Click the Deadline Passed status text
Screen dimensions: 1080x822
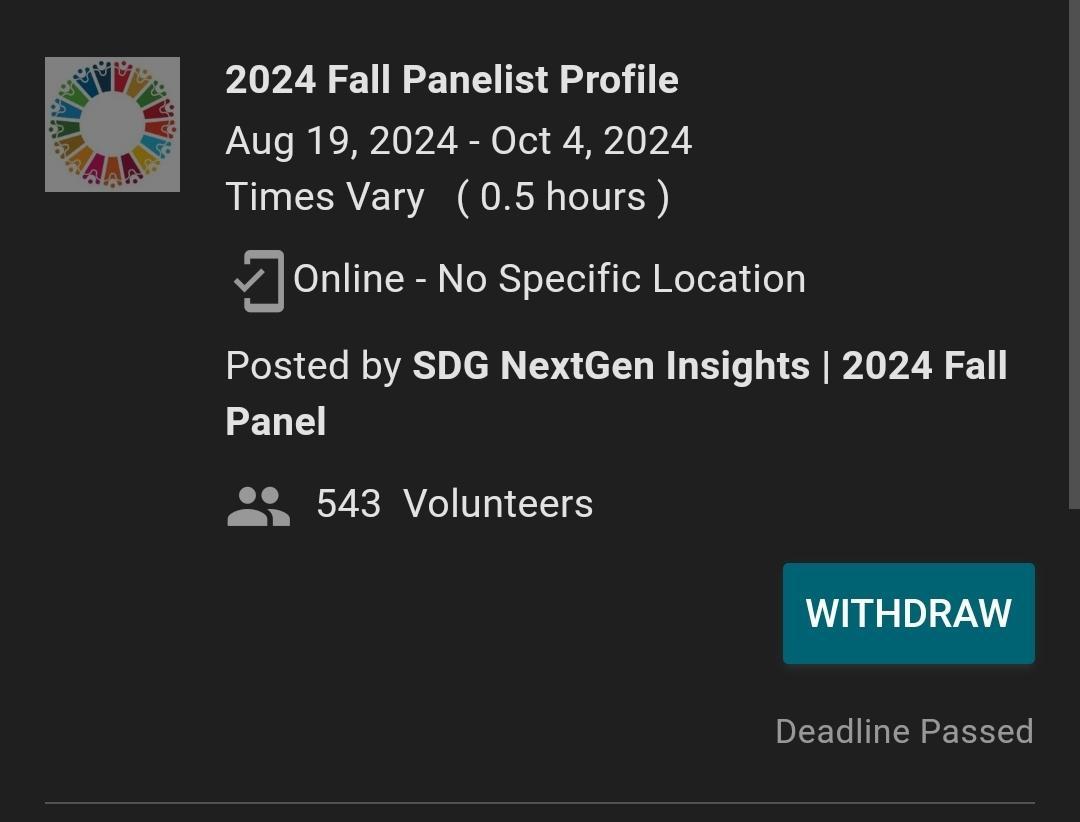click(x=904, y=732)
